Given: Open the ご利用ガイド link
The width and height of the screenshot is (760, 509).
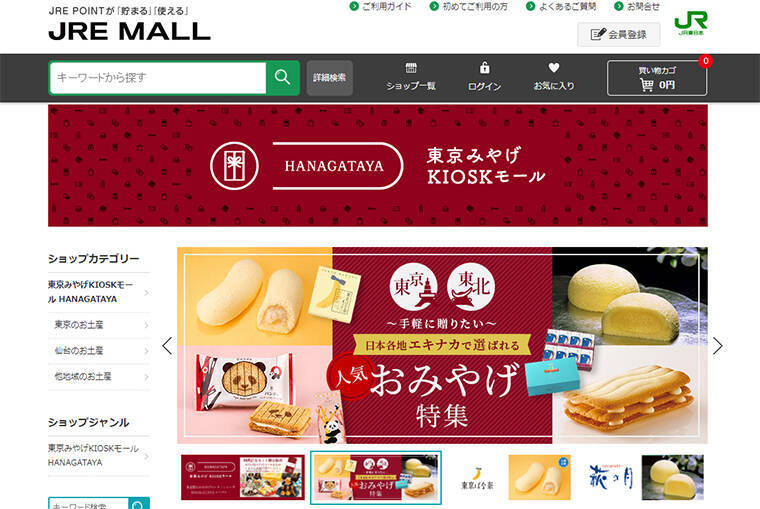Looking at the screenshot, I should [x=381, y=6].
